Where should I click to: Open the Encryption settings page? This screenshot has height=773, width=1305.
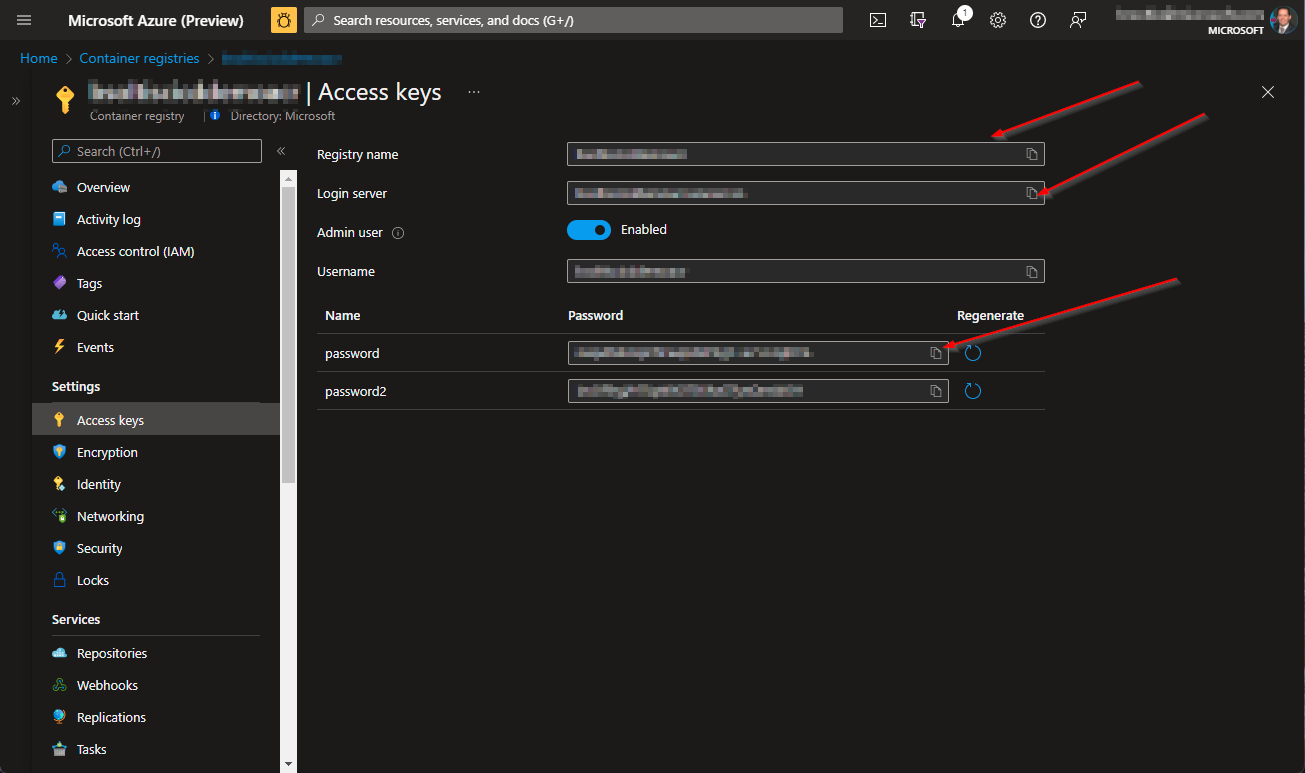tap(107, 452)
